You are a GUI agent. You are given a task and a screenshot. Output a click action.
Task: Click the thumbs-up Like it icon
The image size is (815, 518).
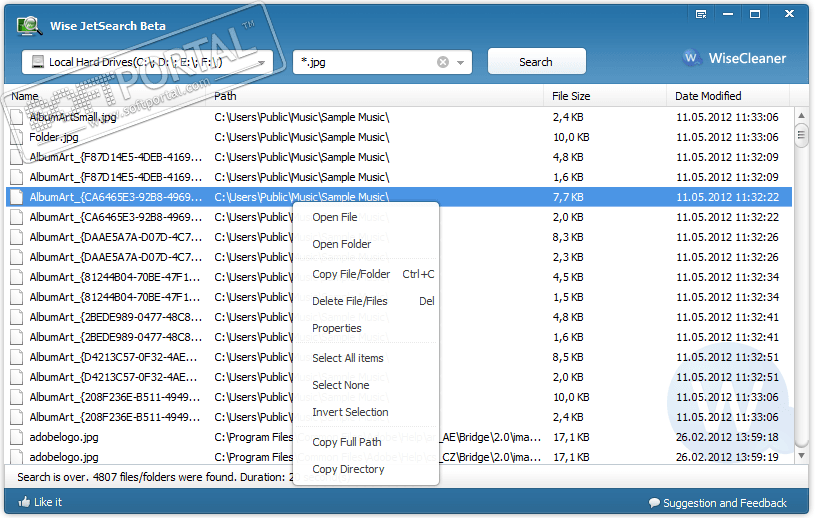pyautogui.click(x=24, y=502)
